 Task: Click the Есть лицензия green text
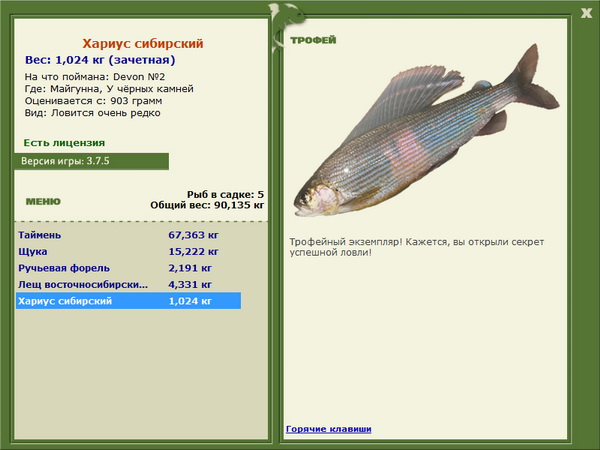click(64, 143)
